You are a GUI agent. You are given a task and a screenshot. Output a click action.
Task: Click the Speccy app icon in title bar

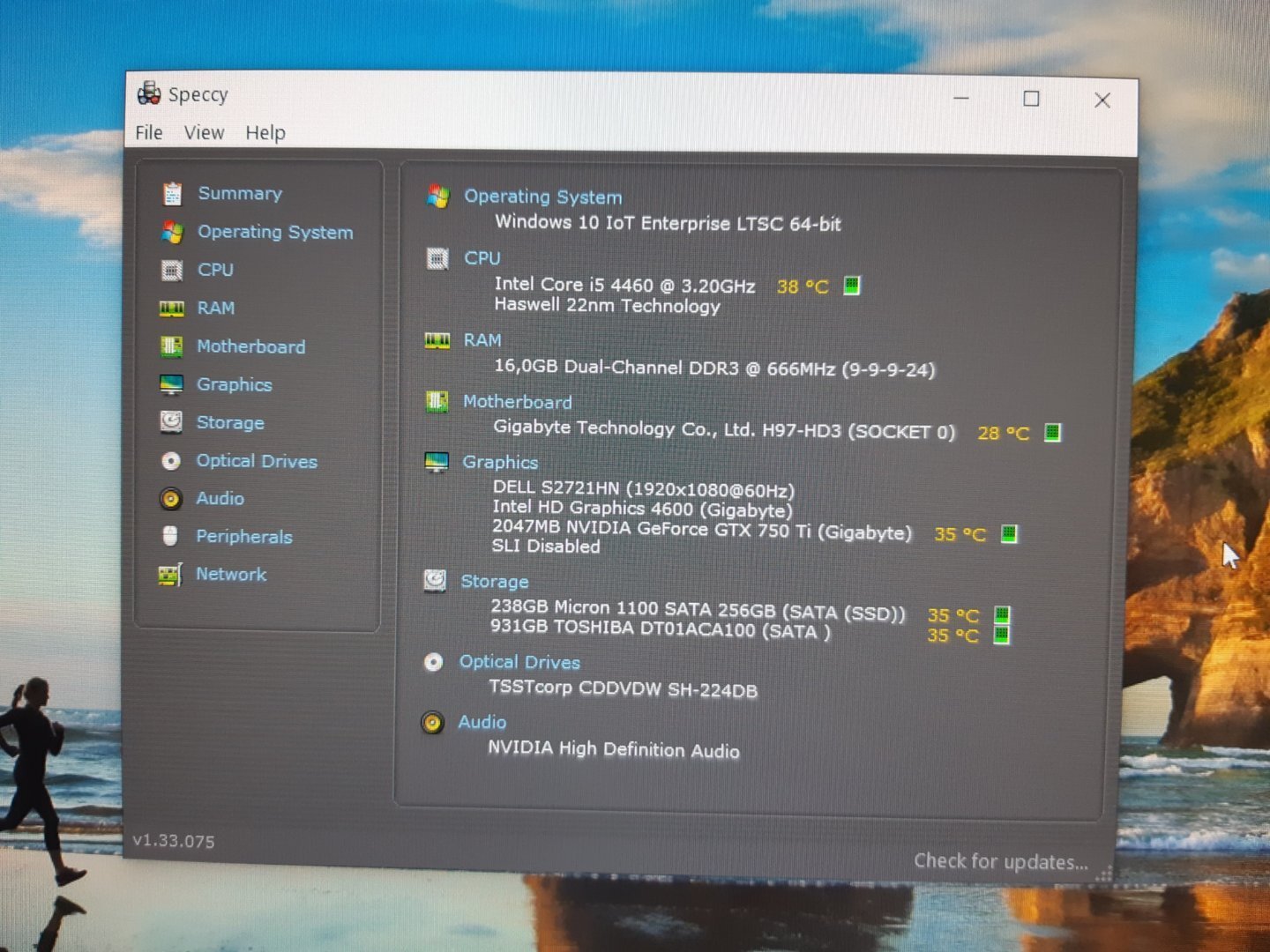click(x=149, y=93)
